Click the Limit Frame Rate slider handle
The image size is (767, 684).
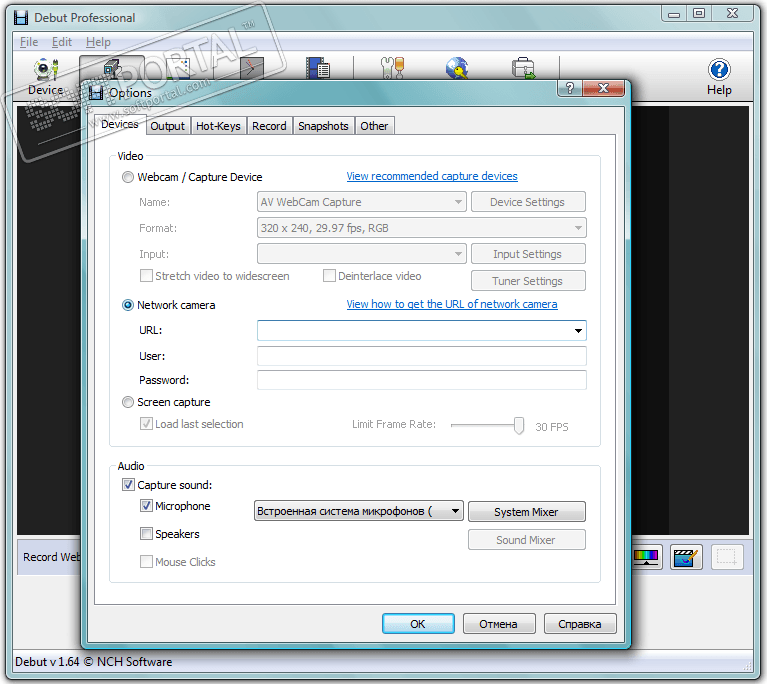coord(519,426)
